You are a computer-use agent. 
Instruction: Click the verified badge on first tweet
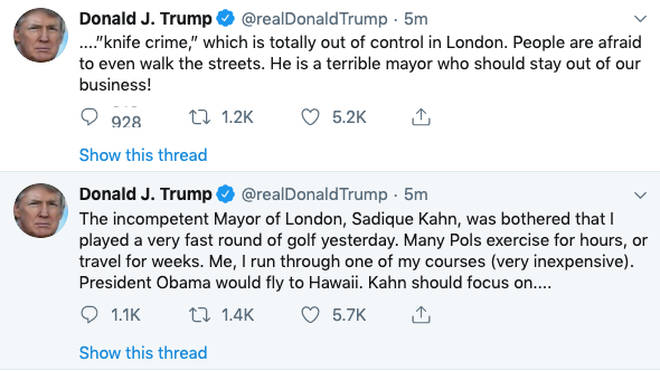pos(226,19)
